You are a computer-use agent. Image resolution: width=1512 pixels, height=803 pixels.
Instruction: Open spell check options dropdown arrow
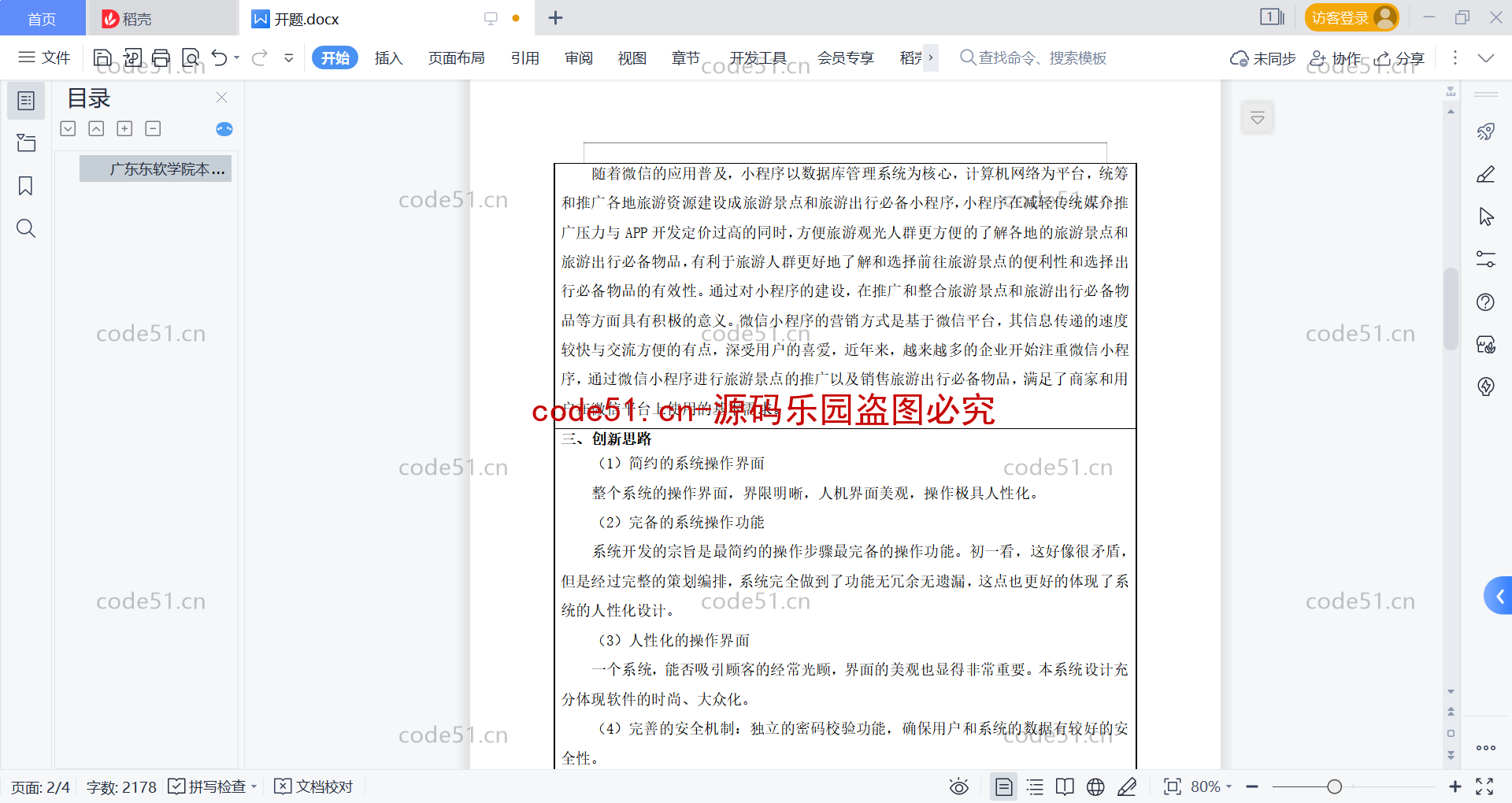coord(254,786)
